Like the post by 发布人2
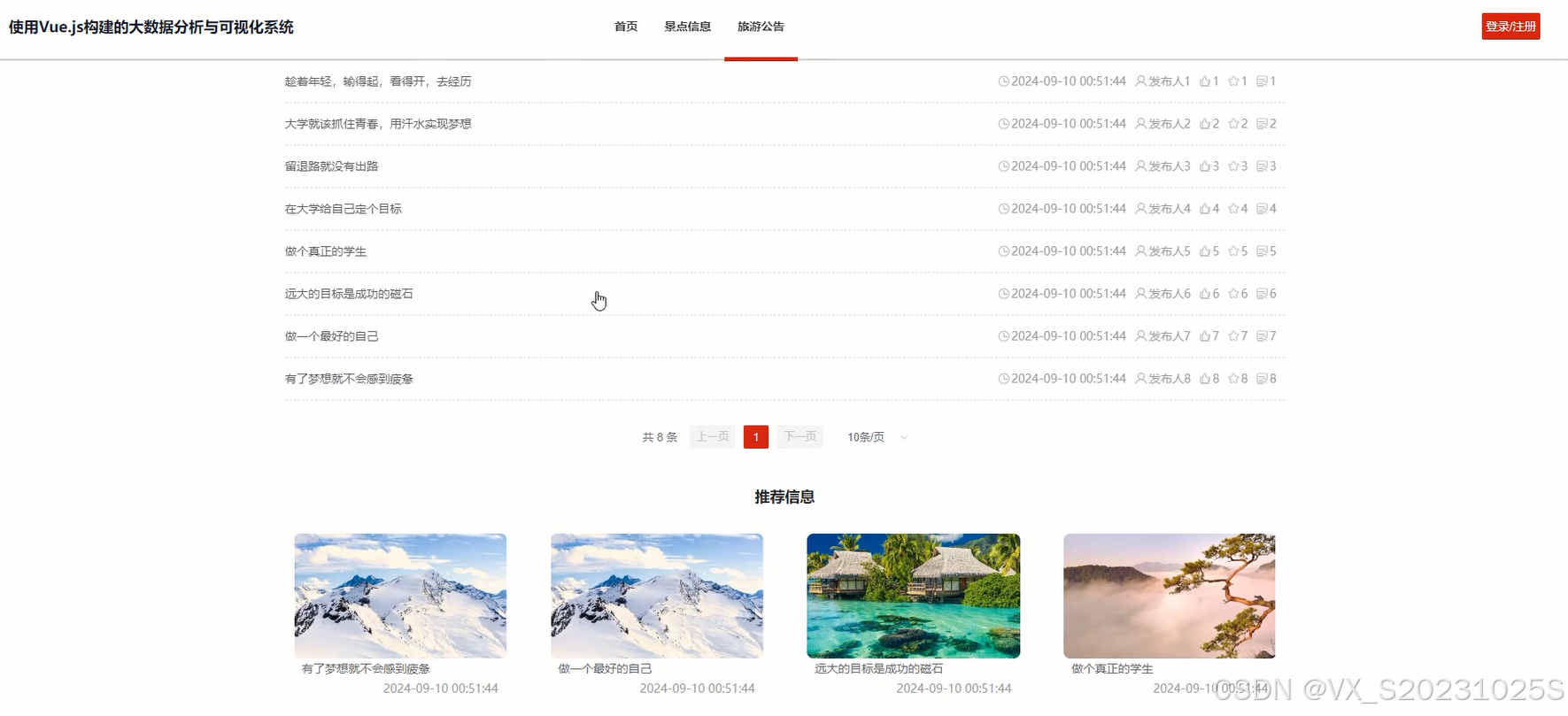The height and width of the screenshot is (716, 1568). pos(1205,124)
